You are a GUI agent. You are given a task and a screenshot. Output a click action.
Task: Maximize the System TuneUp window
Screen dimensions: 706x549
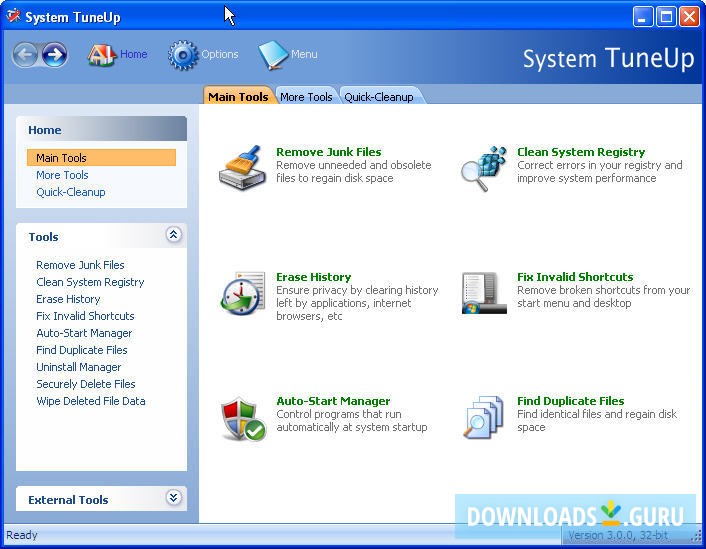tap(666, 17)
